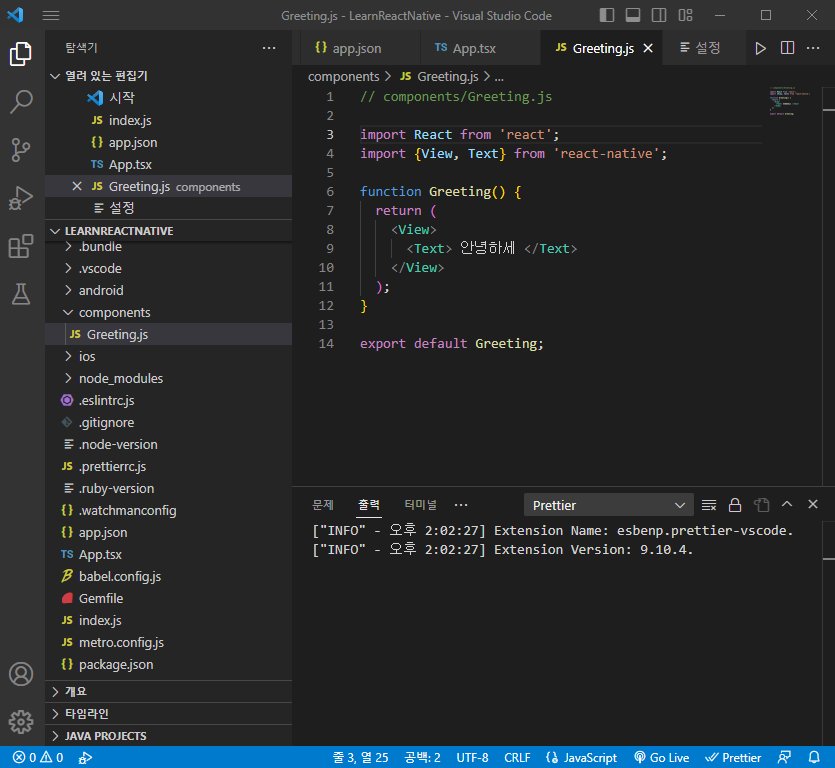Change the CRLF line ending setting

[517, 757]
